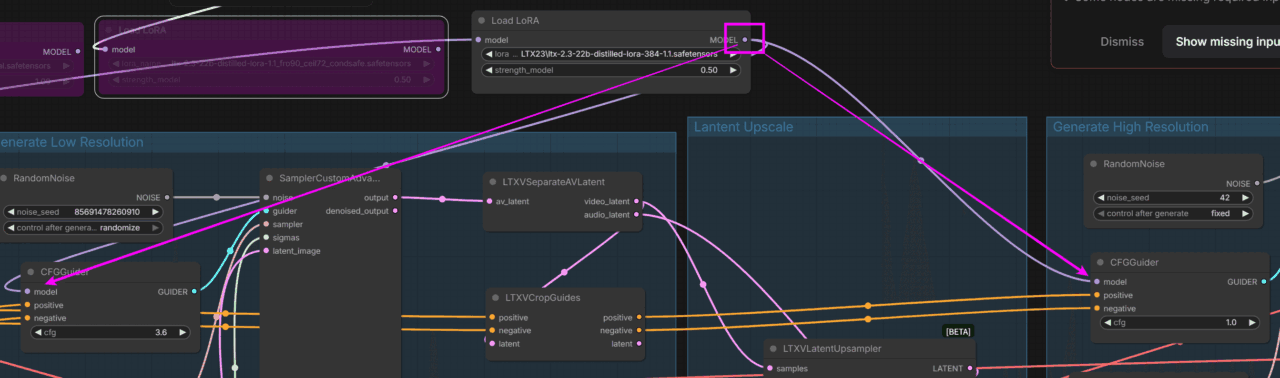This screenshot has width=1280, height=378.
Task: Click the MODEL output slot on active Load LoRA
Action: (x=745, y=40)
